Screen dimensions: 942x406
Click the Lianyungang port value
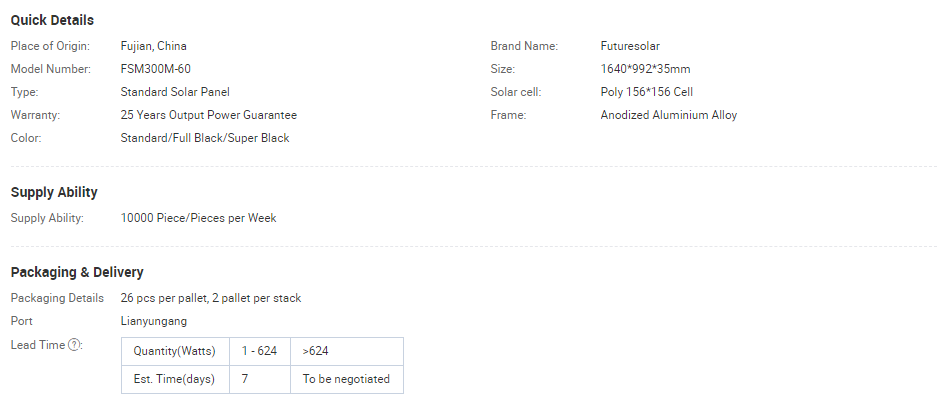[154, 321]
